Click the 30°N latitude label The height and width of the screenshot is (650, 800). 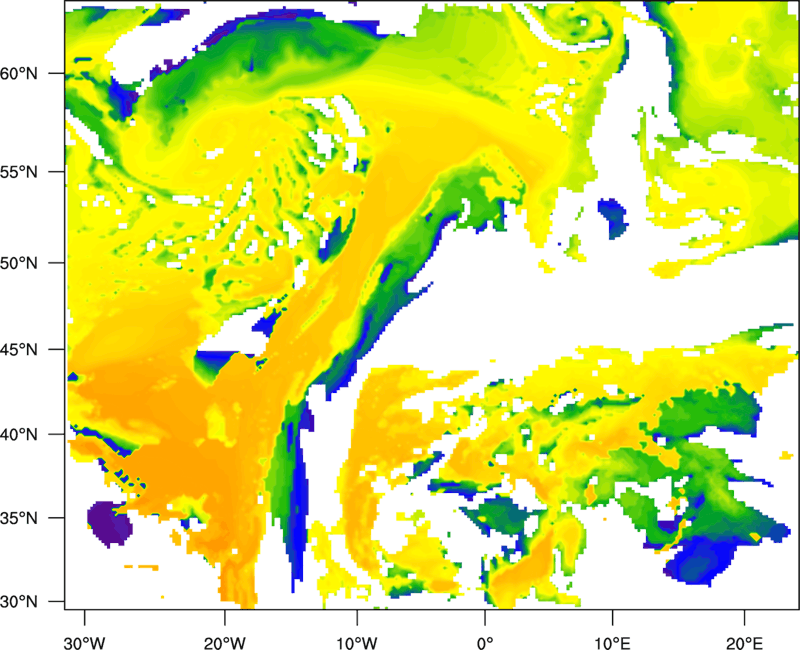click(19, 602)
